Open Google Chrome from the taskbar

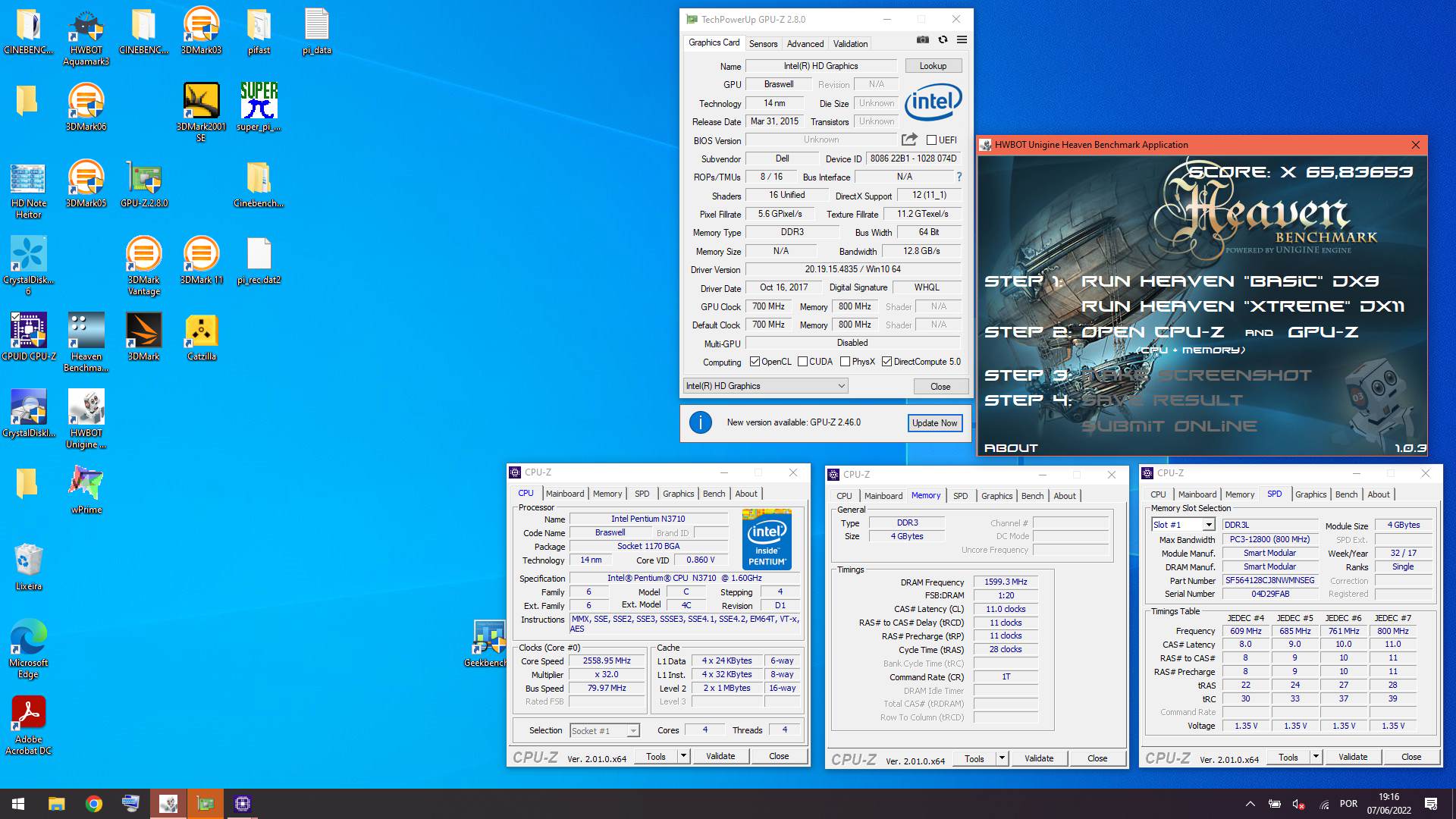point(93,804)
